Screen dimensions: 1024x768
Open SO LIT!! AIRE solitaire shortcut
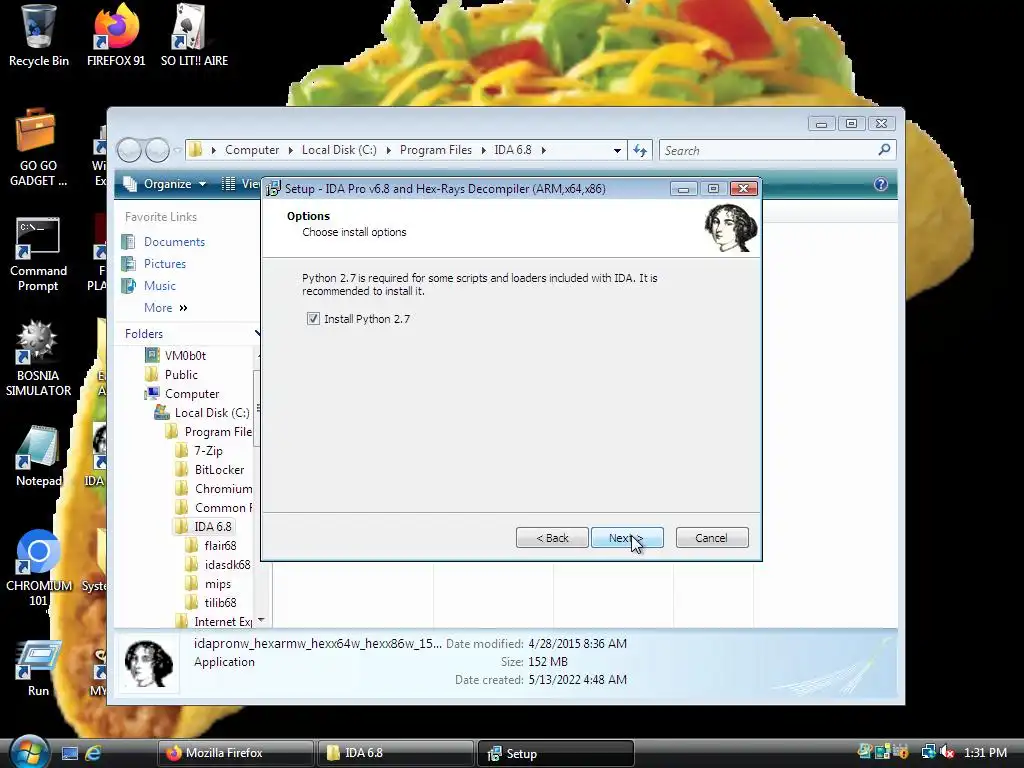(x=194, y=36)
